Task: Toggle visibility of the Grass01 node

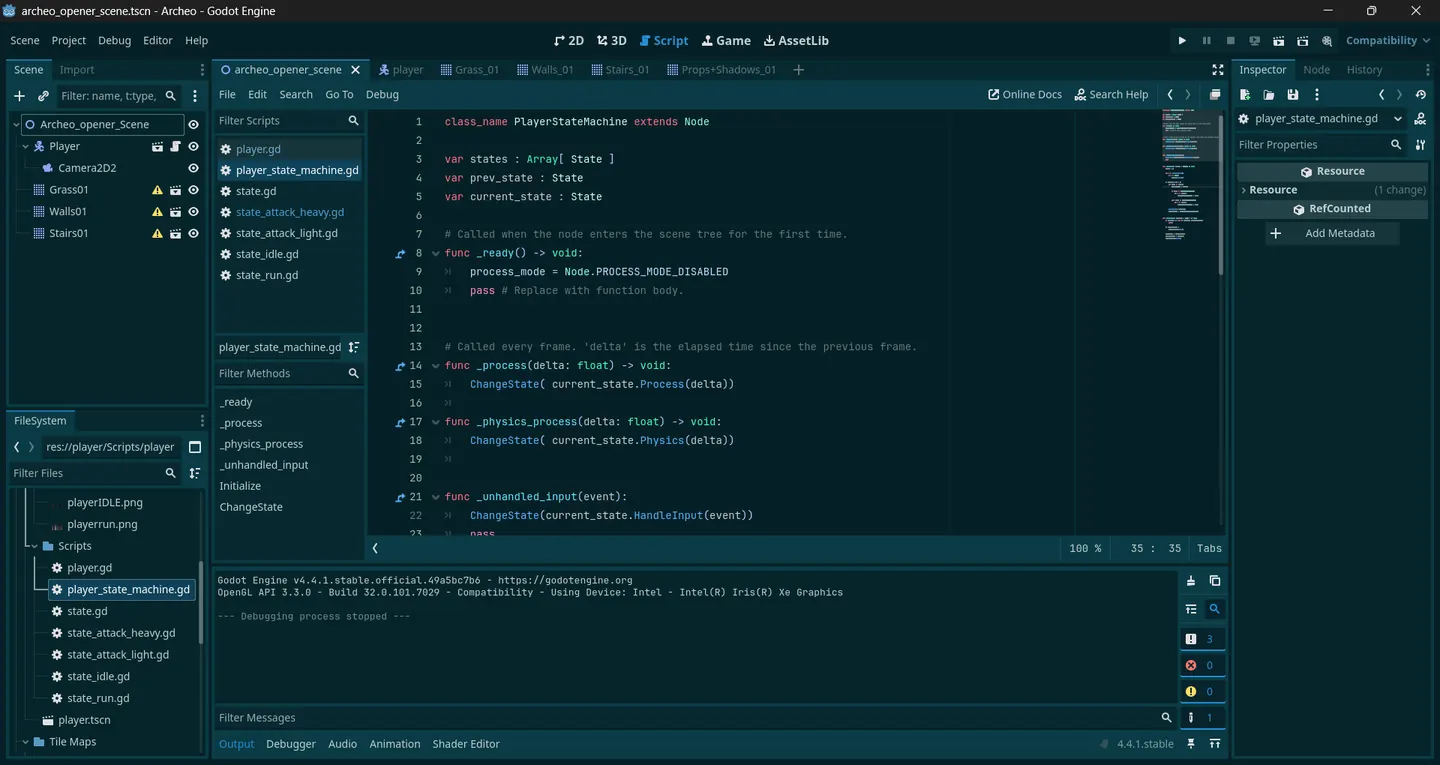Action: point(193,189)
